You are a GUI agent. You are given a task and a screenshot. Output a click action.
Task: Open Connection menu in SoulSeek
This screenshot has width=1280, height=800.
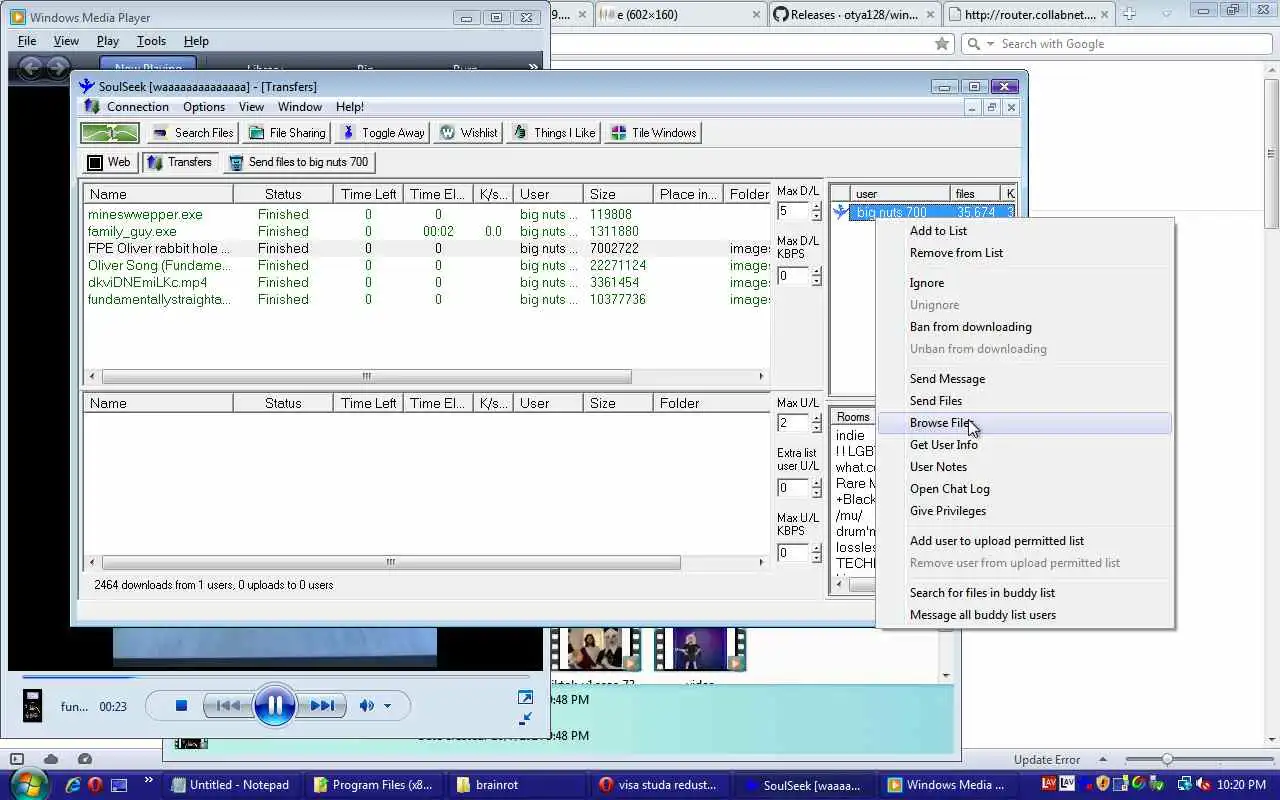tap(138, 107)
